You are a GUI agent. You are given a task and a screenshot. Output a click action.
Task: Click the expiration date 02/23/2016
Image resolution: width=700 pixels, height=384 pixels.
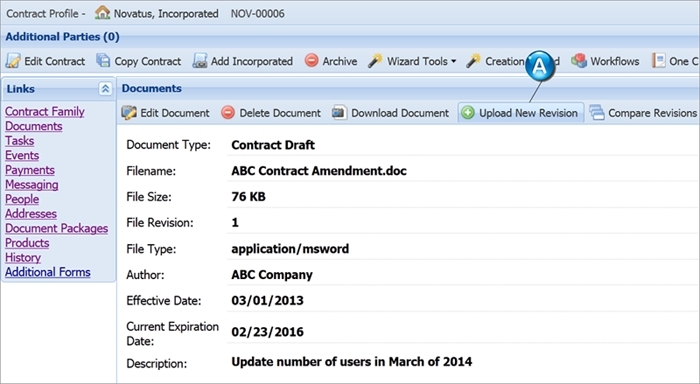[267, 332]
